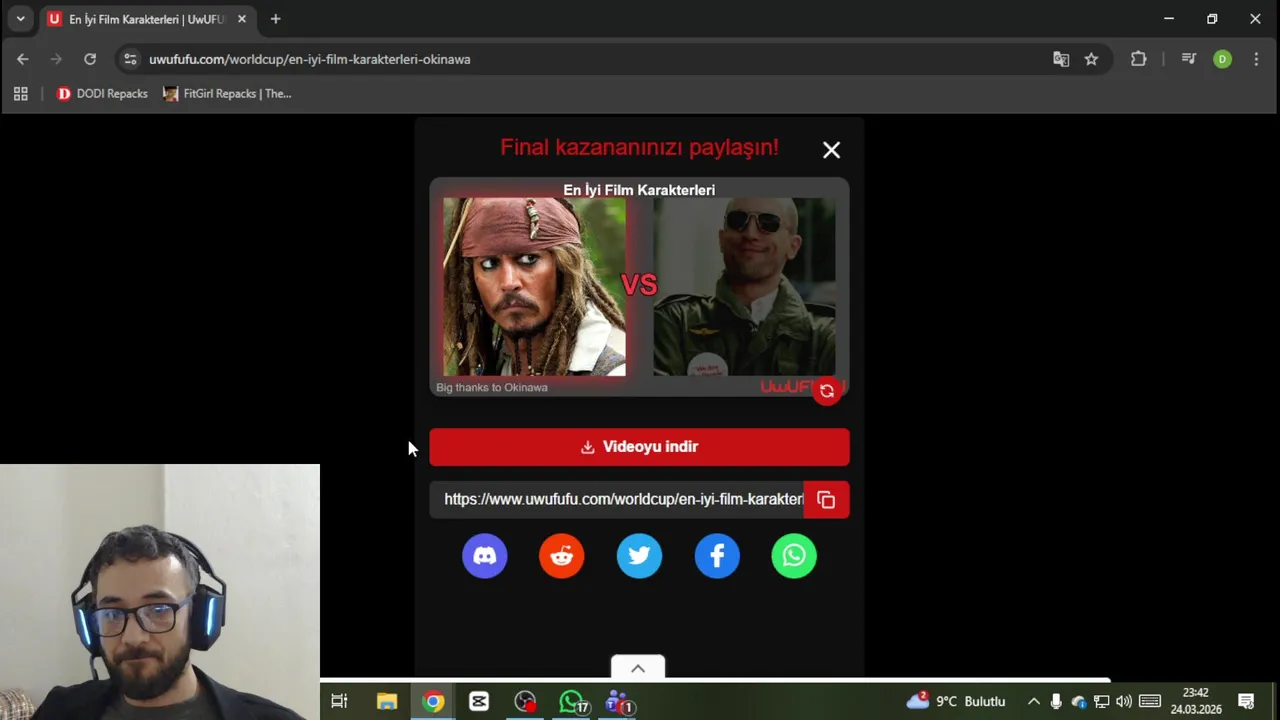Screen dimensions: 1280x720
Task: Click the Jack Sparrow image in the preview
Action: [534, 287]
